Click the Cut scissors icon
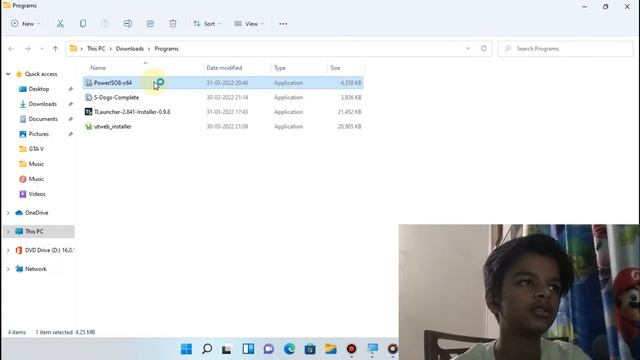This screenshot has width=640, height=360. tap(60, 24)
